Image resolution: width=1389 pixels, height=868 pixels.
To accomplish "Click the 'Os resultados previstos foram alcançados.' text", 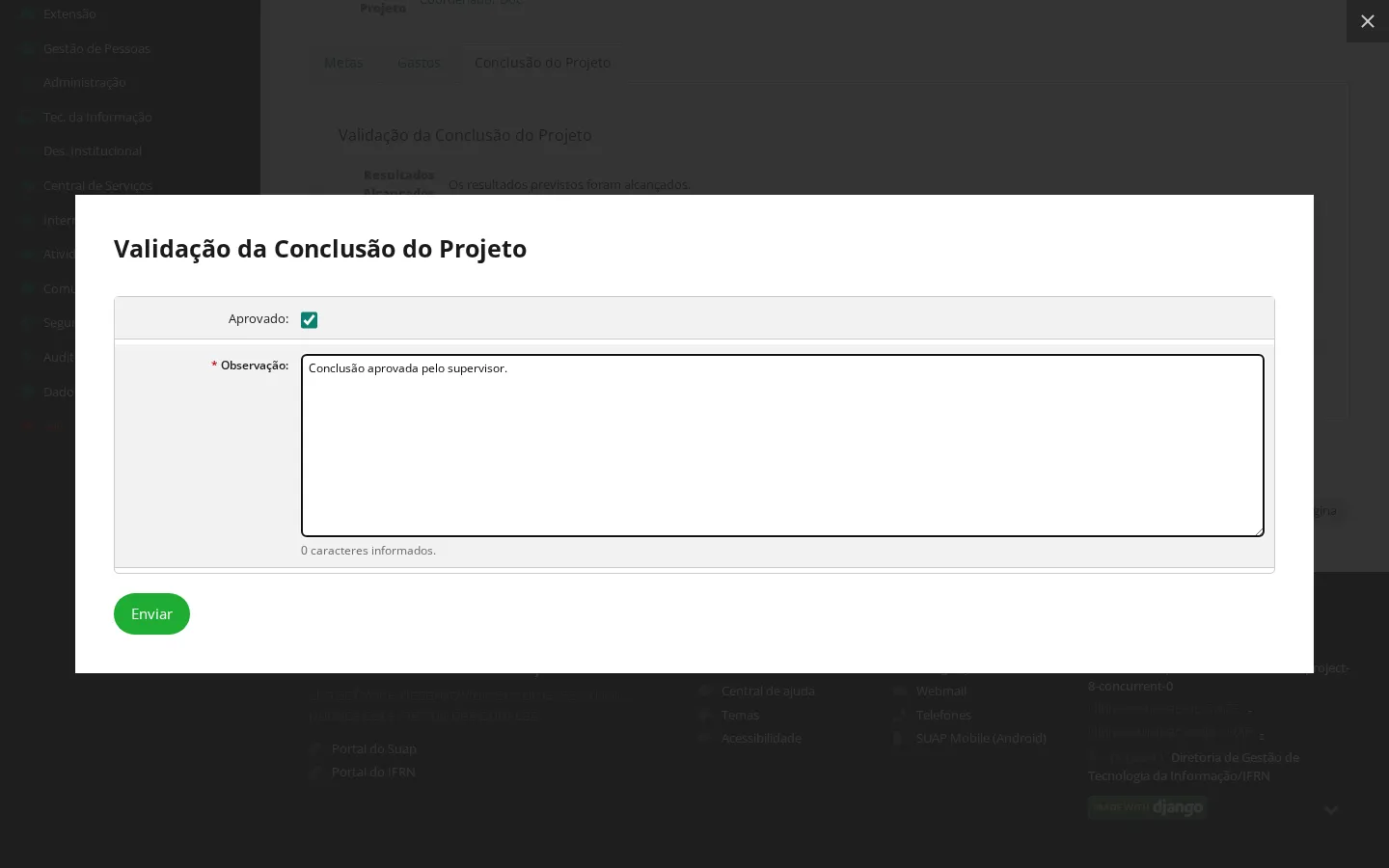I will pos(569,184).
